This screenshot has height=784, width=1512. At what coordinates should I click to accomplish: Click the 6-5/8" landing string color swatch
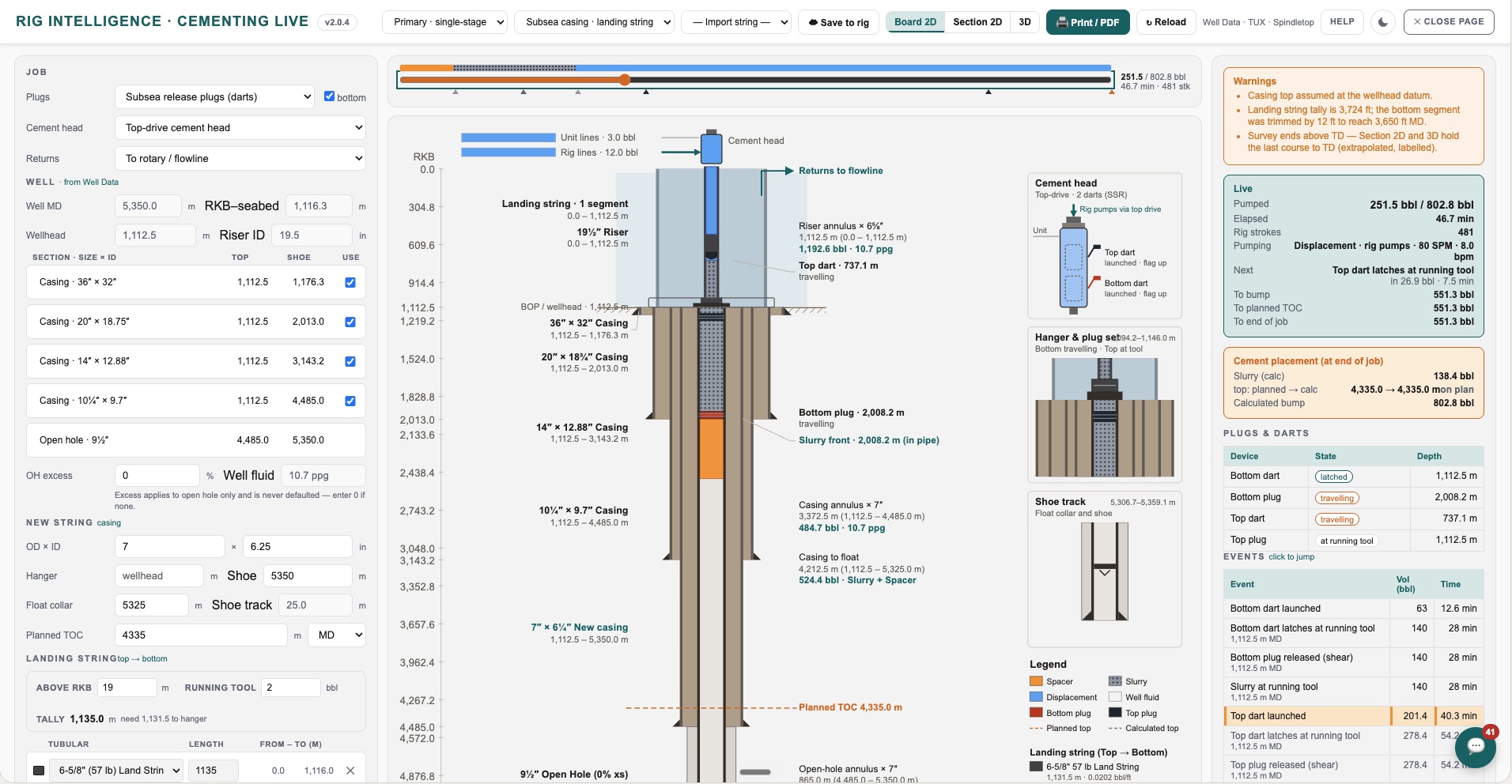click(39, 771)
